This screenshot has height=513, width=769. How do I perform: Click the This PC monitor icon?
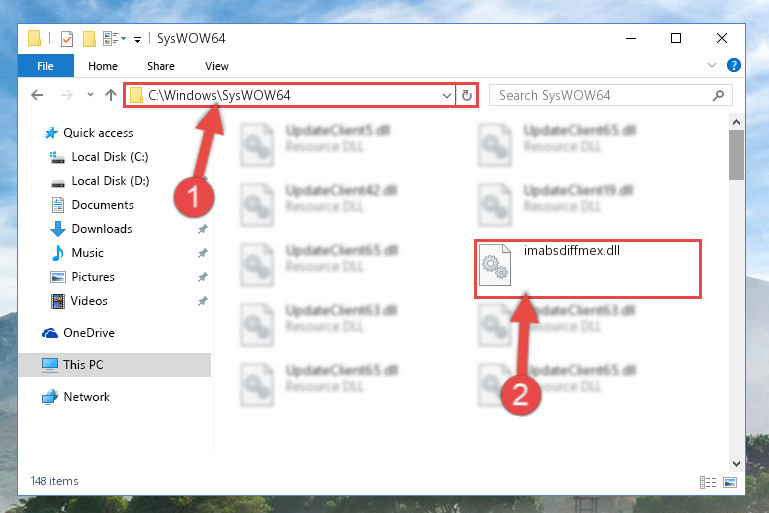point(50,365)
